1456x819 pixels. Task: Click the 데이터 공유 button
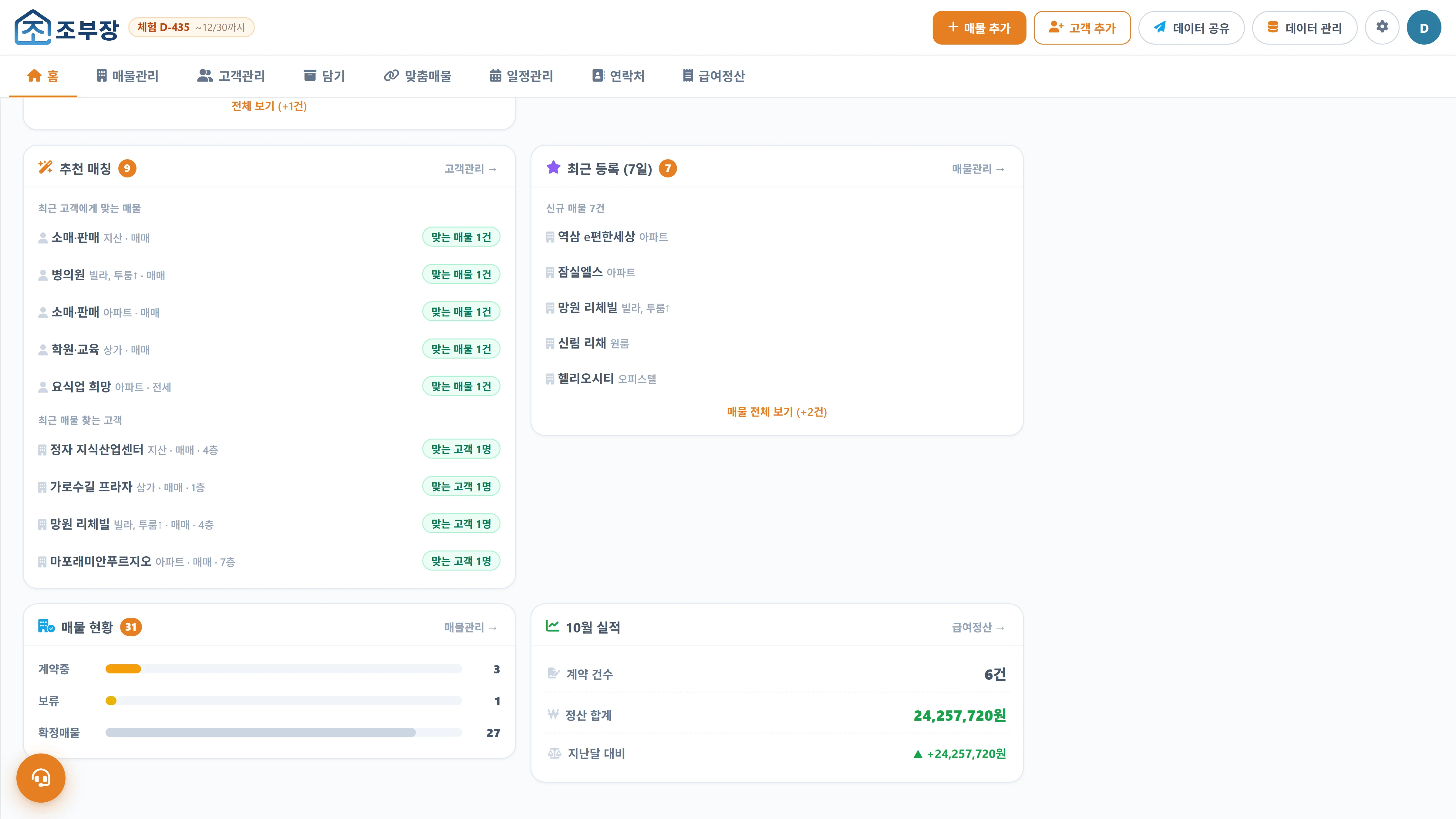coord(1191,27)
